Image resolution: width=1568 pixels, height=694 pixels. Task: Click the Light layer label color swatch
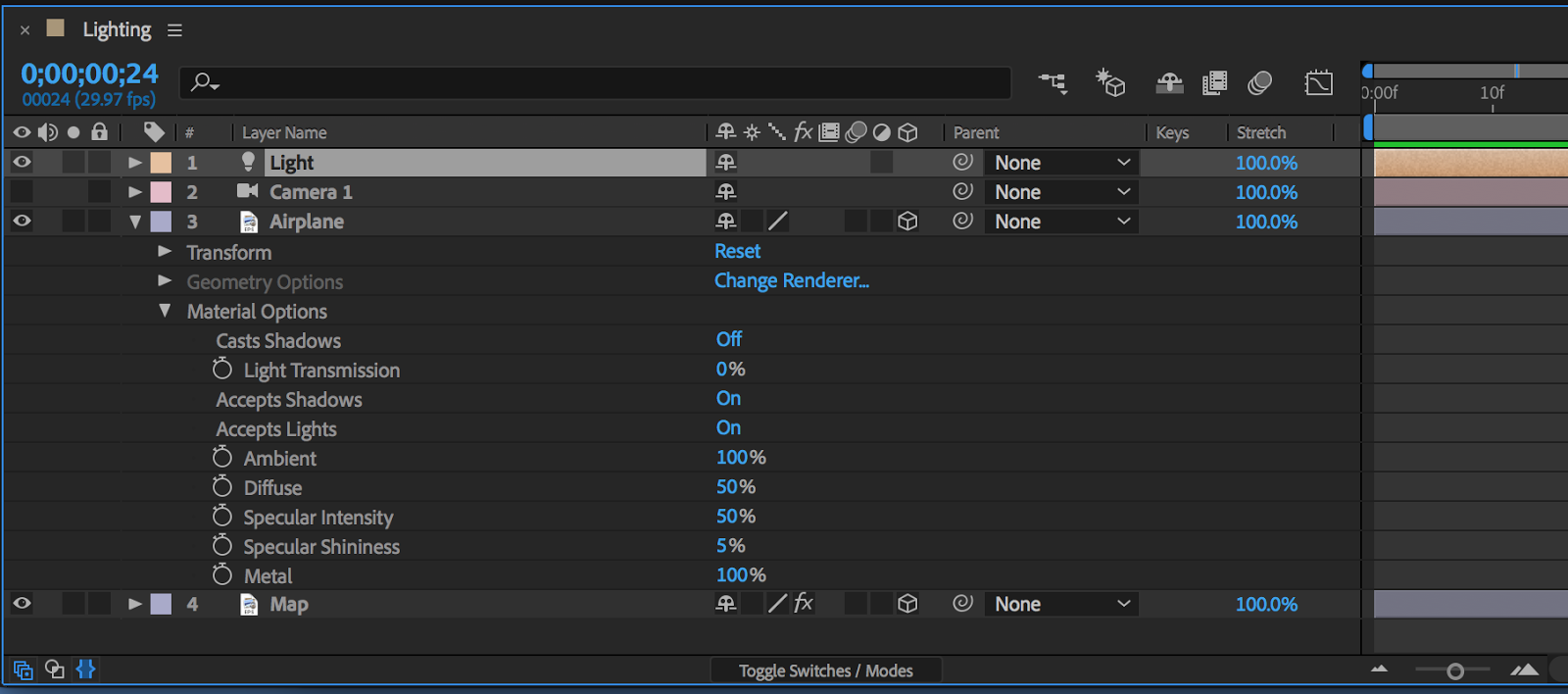[161, 163]
